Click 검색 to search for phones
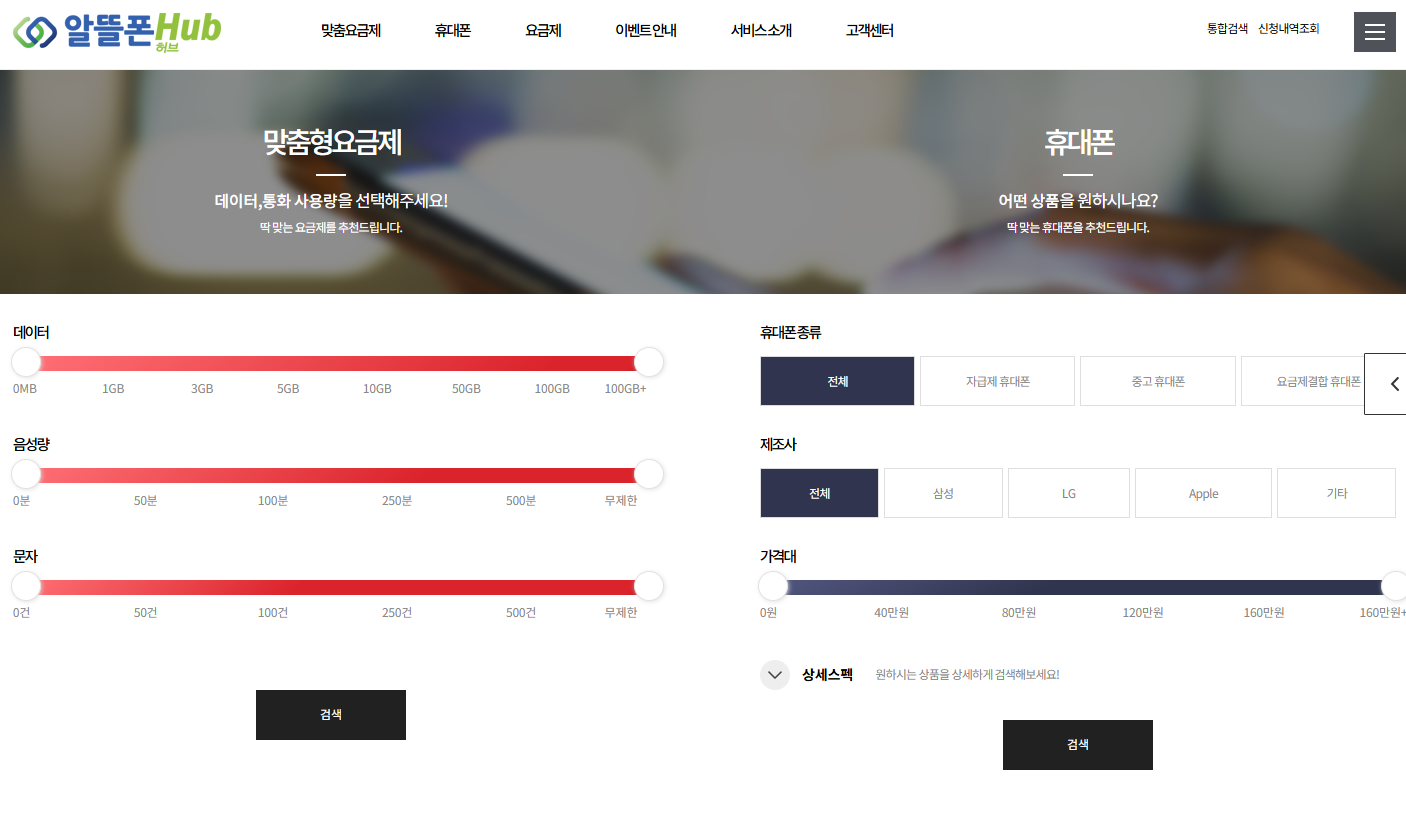Screen dimensions: 1406x821 pos(1077,744)
